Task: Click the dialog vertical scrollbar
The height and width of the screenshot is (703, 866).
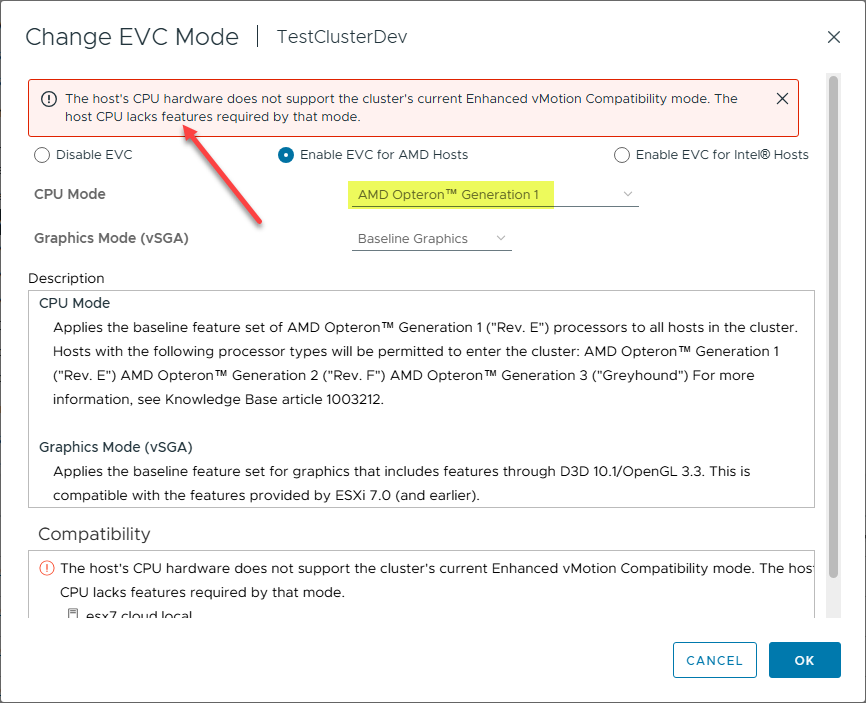Action: [x=832, y=300]
